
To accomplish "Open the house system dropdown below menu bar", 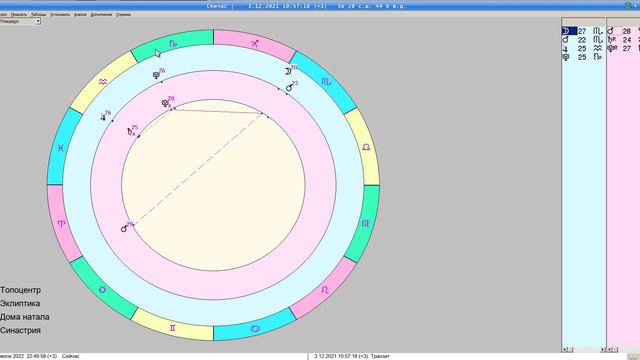I will click(38, 21).
